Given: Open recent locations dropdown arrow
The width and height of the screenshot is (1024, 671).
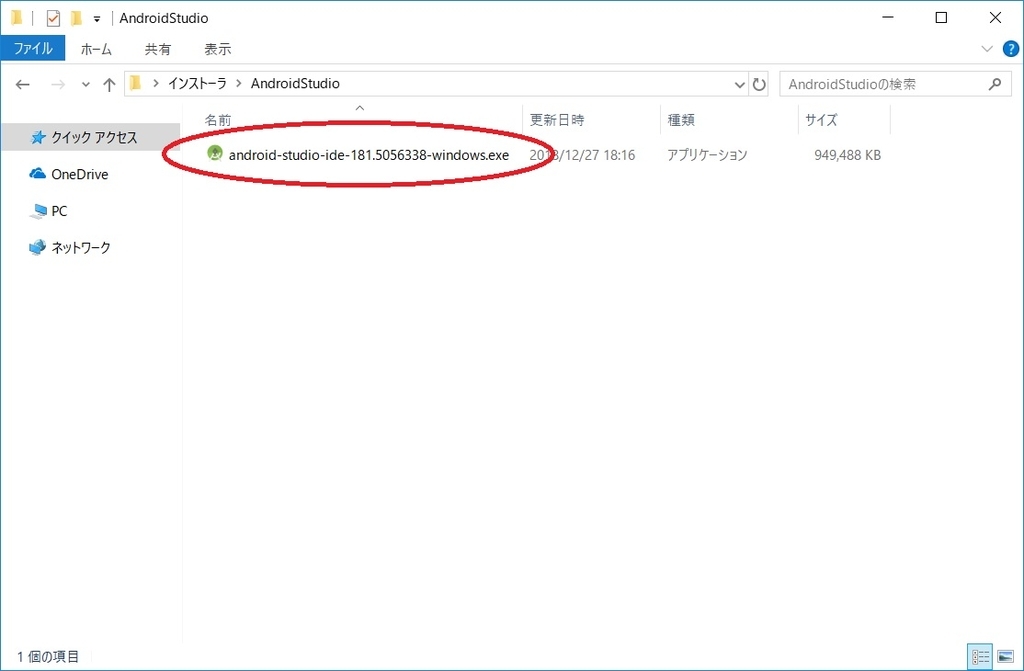Looking at the screenshot, I should coord(86,84).
